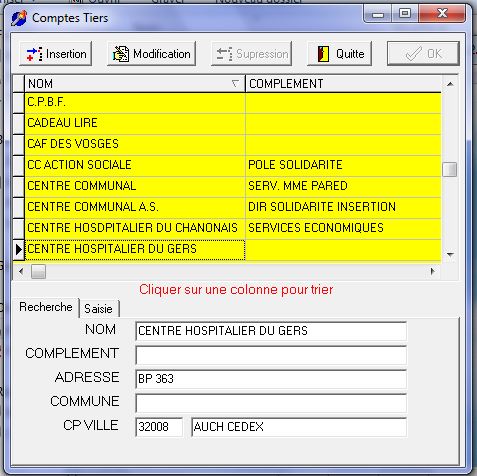The width and height of the screenshot is (477, 476).
Task: Click the NOM input field
Action: pos(271,331)
